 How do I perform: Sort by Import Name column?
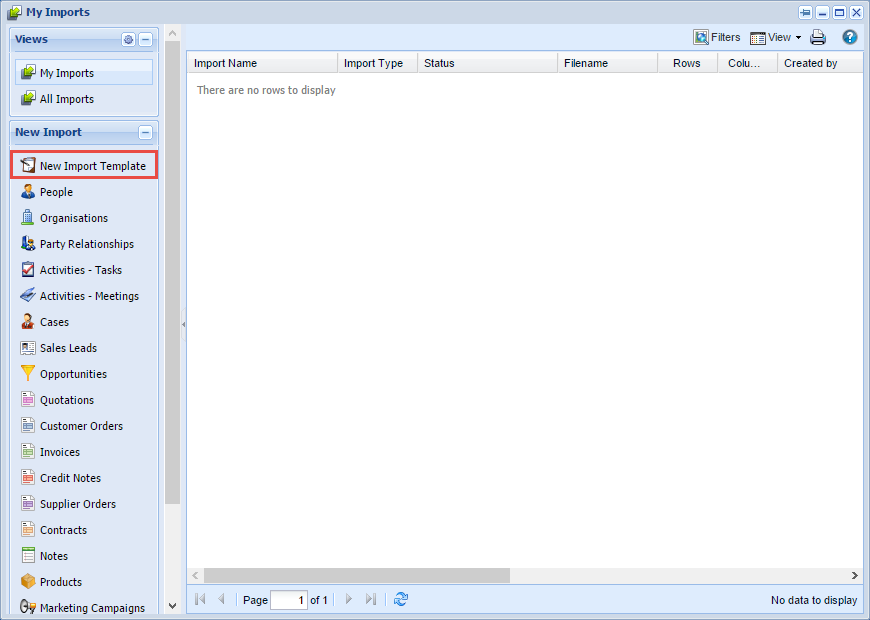pos(262,63)
